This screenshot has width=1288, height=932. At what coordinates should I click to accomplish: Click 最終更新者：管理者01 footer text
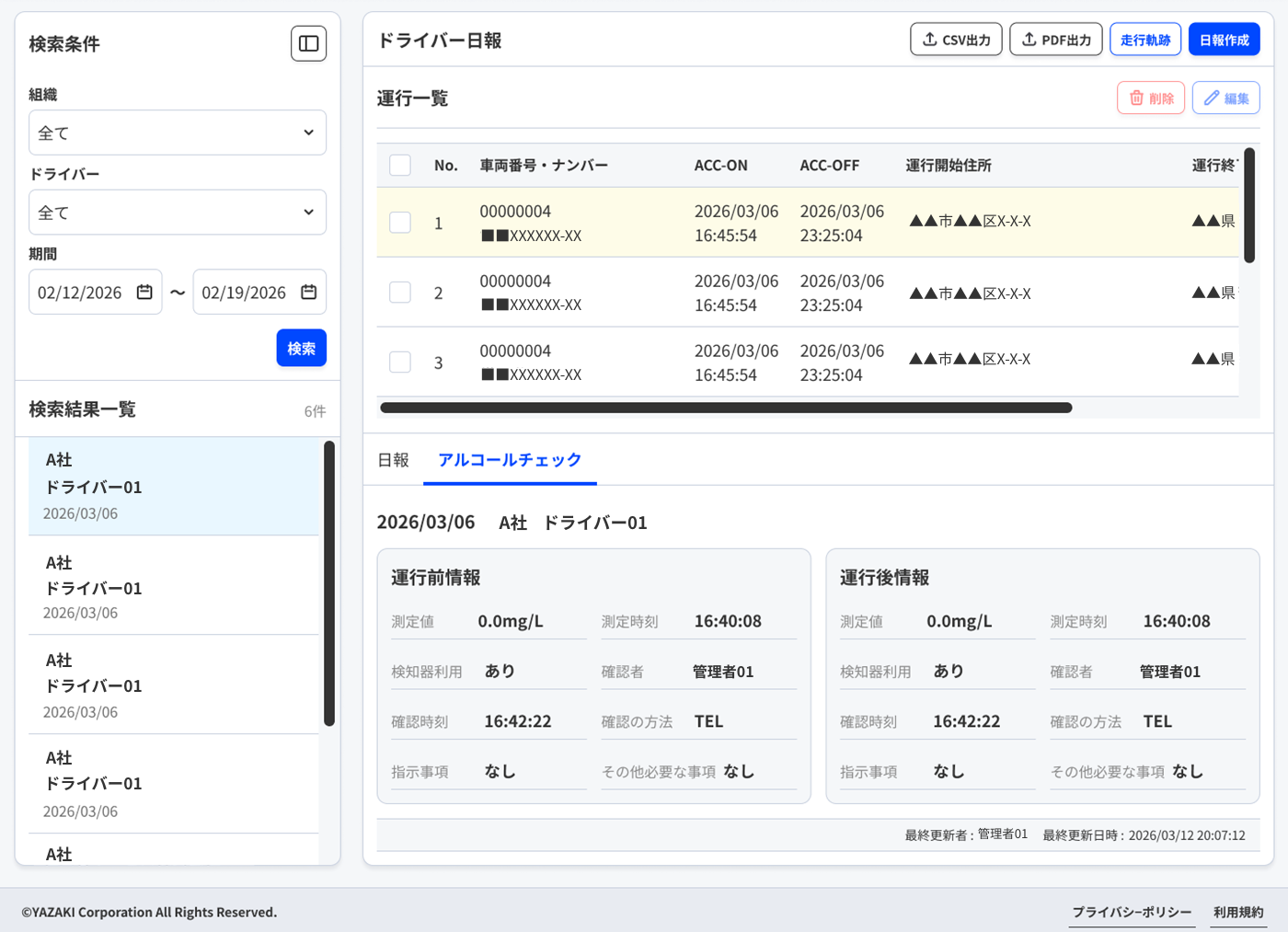[966, 834]
